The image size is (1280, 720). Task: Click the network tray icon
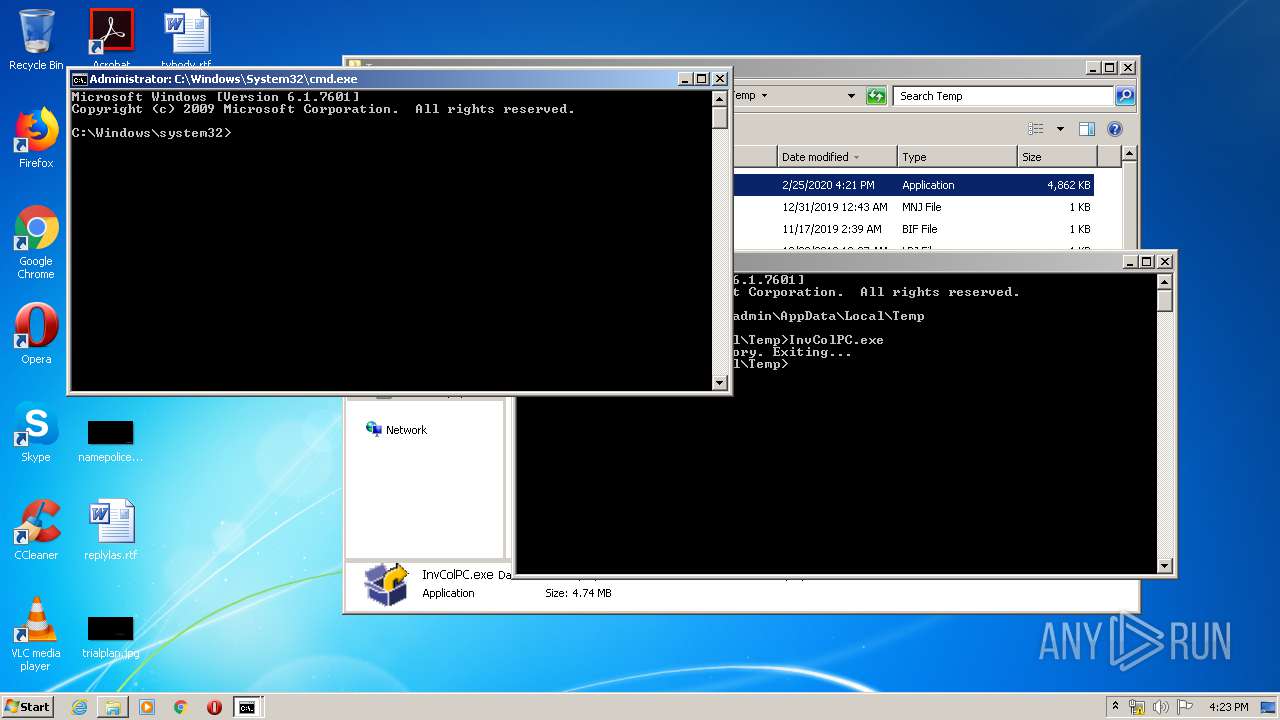pos(1137,707)
